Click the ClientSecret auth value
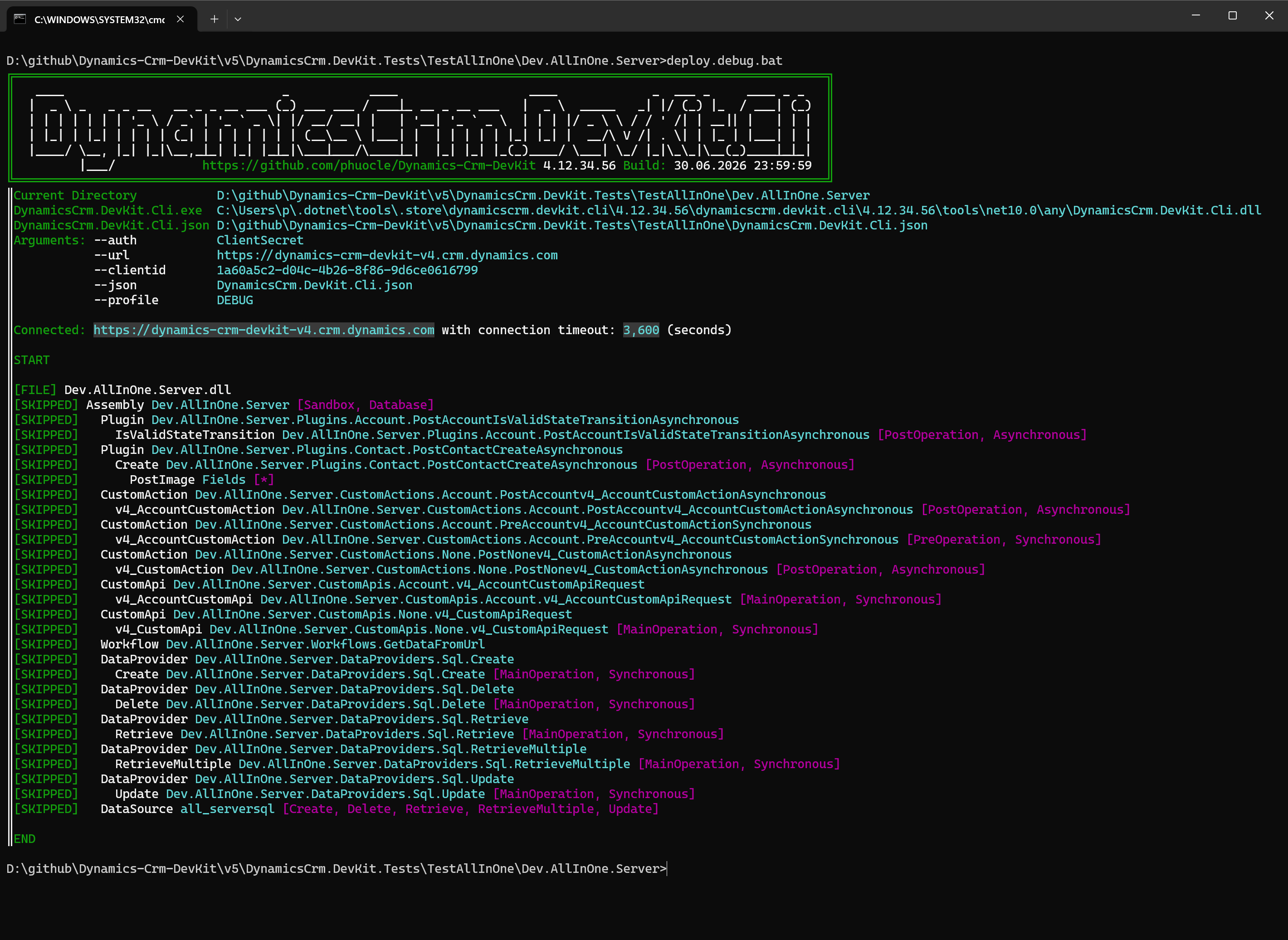 click(x=260, y=241)
